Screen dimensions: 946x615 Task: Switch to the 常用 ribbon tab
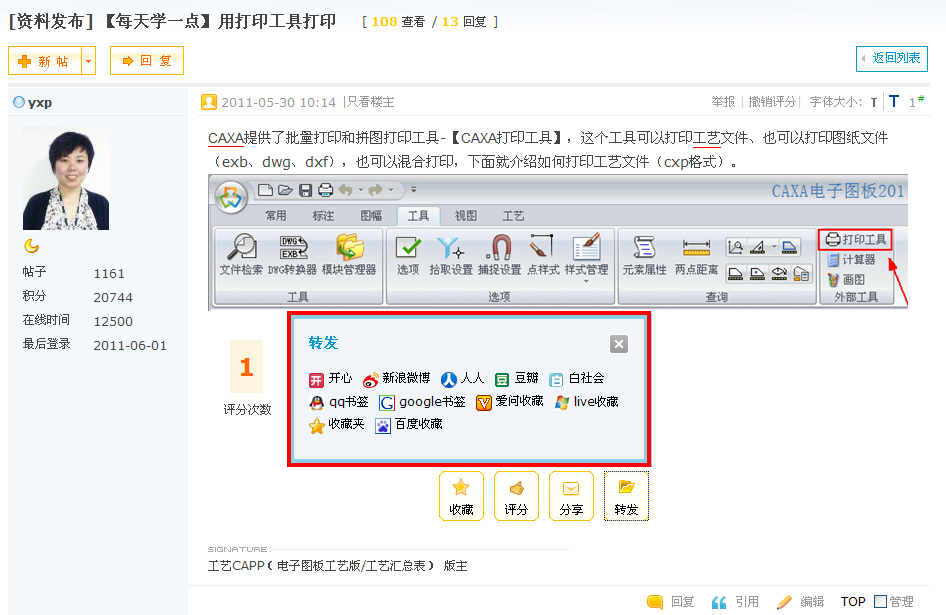pyautogui.click(x=276, y=215)
